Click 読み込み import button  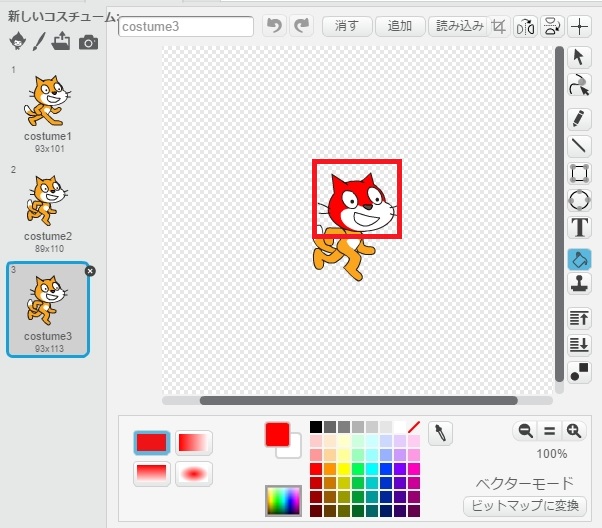click(459, 26)
